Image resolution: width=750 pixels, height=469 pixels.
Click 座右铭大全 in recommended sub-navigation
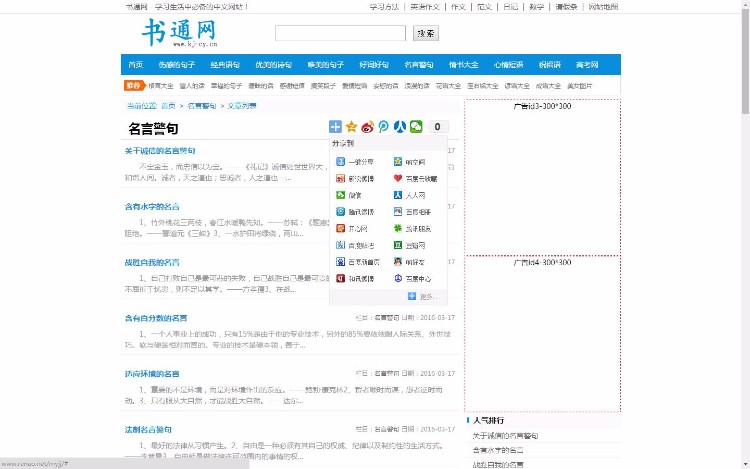[483, 86]
